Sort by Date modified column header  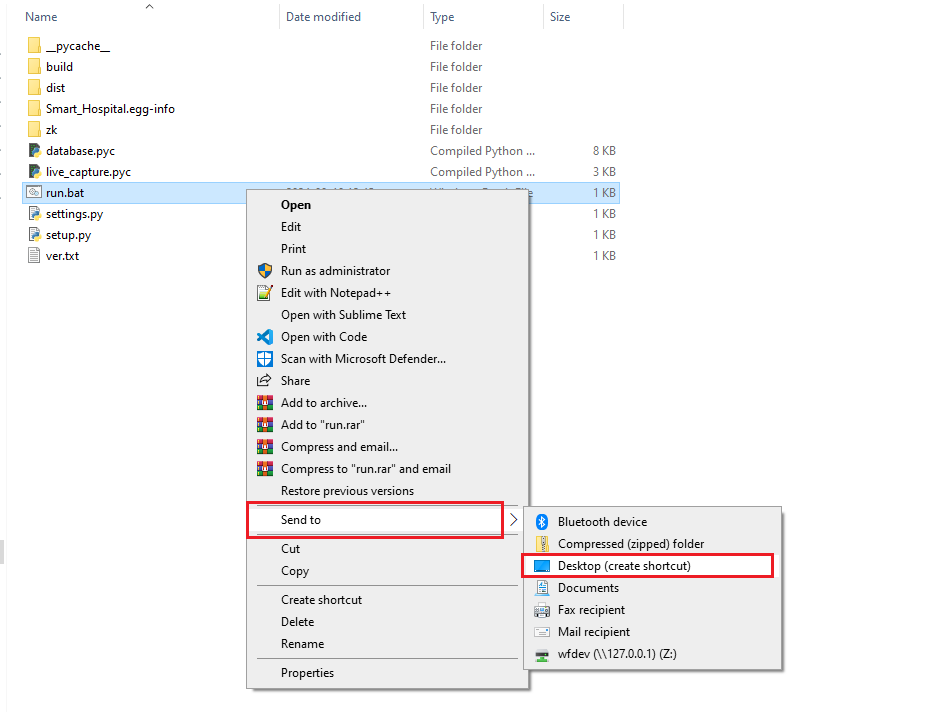click(323, 17)
